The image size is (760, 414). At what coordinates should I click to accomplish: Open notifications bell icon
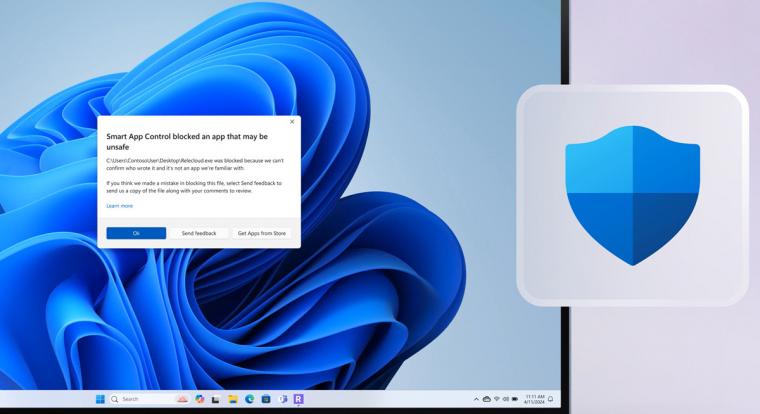551,399
